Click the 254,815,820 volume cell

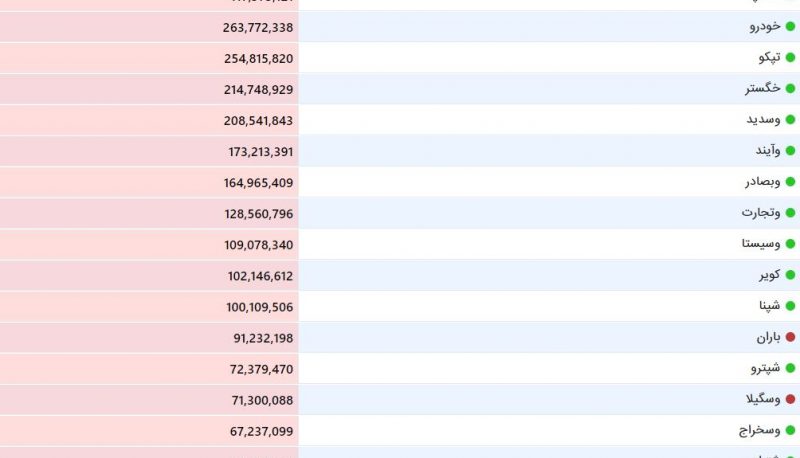[x=149, y=58]
